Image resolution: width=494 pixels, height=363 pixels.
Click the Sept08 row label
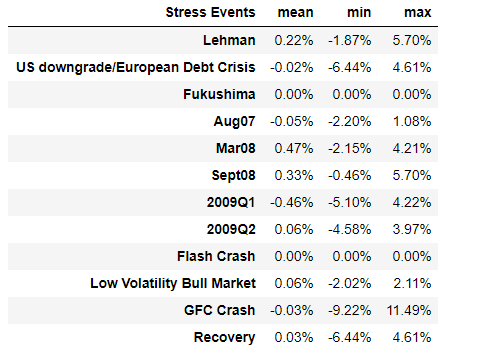click(234, 175)
